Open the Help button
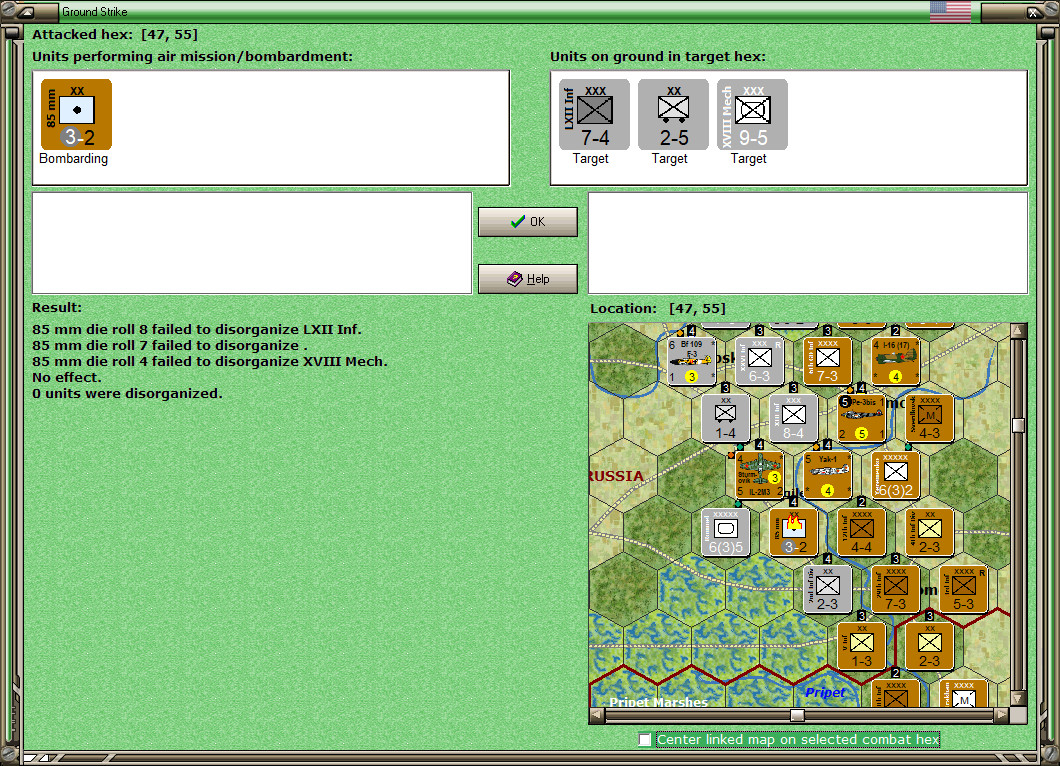 pyautogui.click(x=528, y=279)
